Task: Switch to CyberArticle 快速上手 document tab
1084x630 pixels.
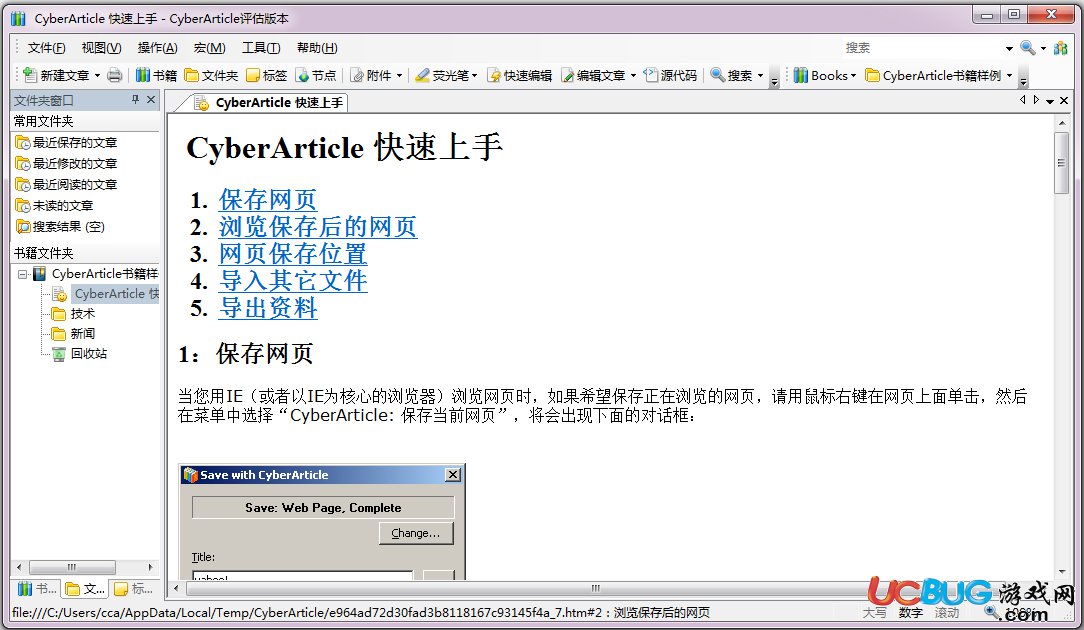Action: click(x=270, y=103)
